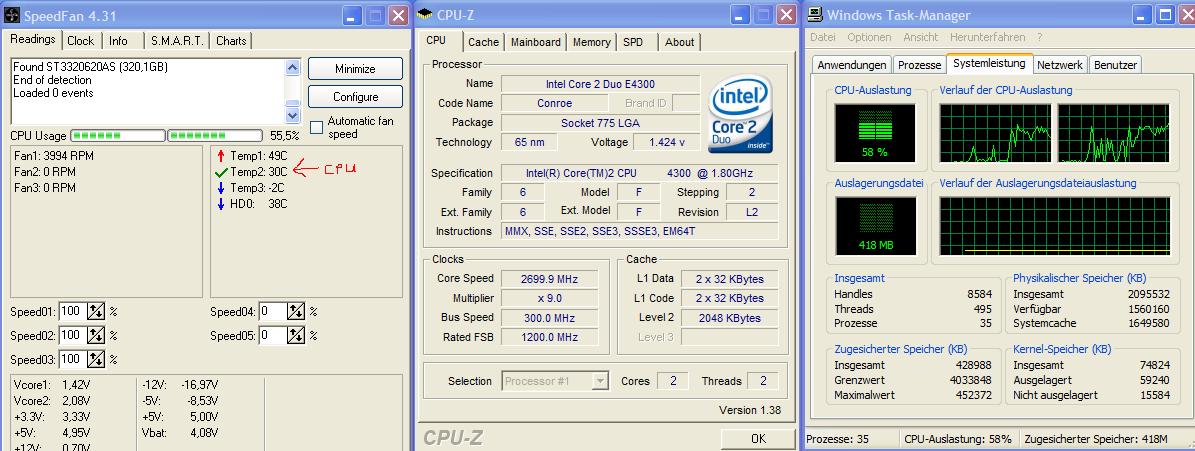Open the Netzwerk tab in Task-Manager
The image size is (1195, 451).
(1060, 66)
